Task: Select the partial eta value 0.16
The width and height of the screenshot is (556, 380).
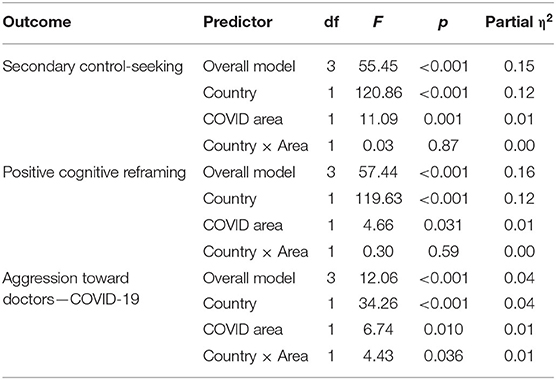Action: click(519, 172)
